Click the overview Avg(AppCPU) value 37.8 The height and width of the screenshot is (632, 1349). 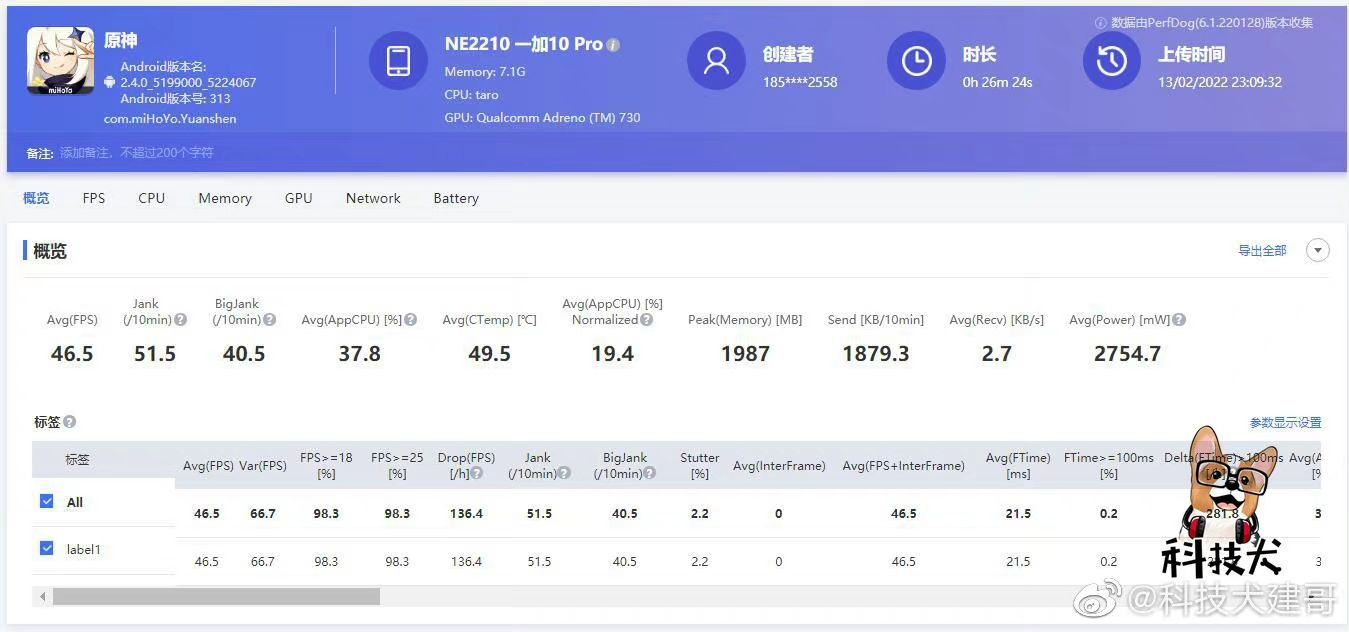[359, 354]
